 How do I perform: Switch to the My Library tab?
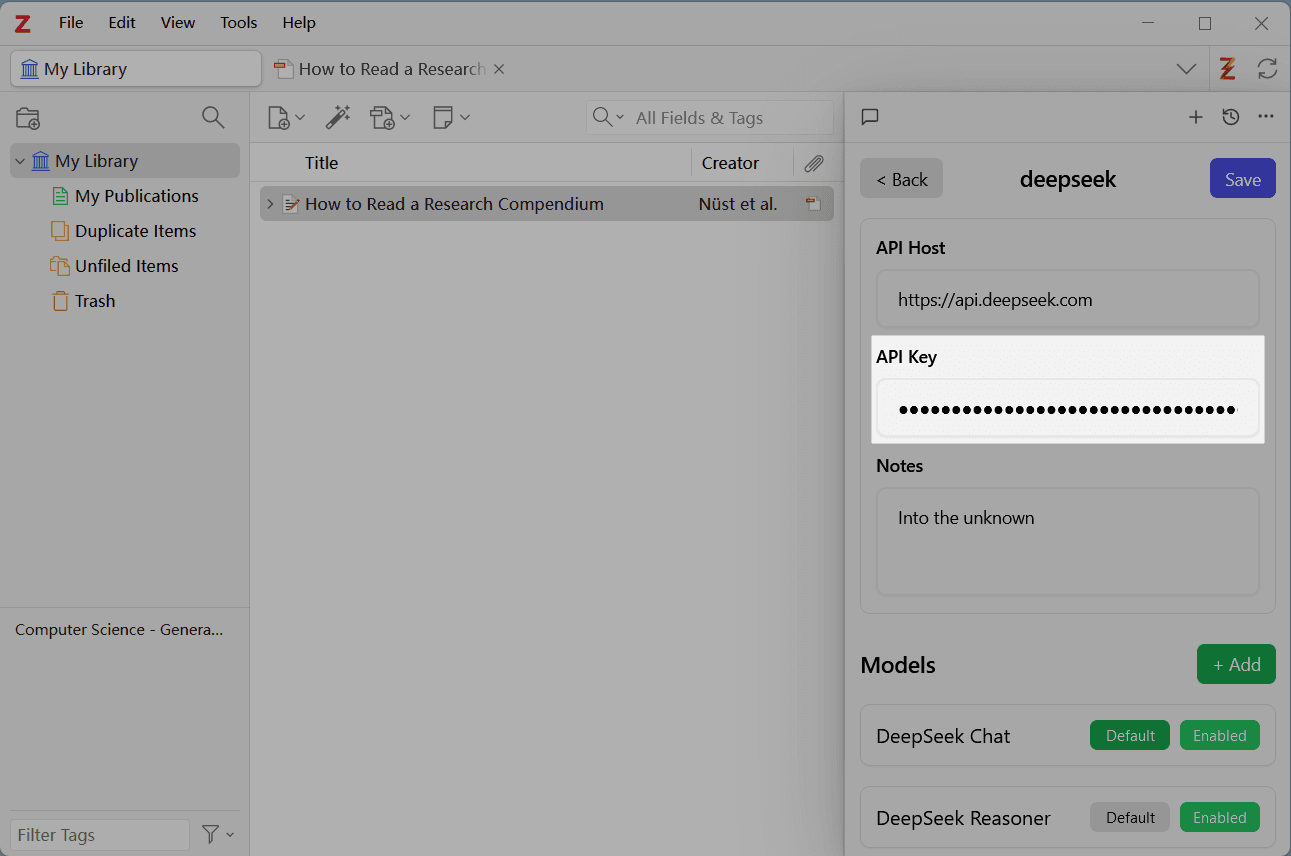(x=136, y=69)
